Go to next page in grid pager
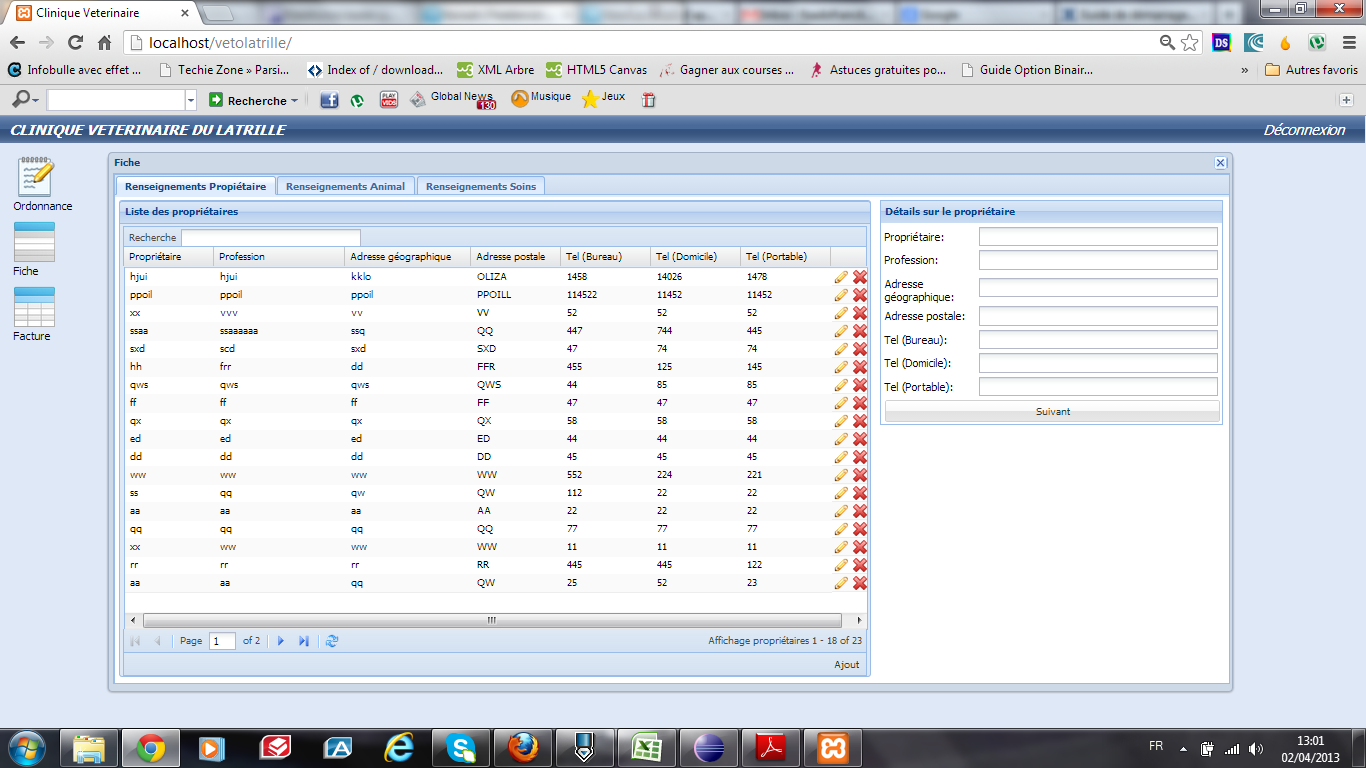The height and width of the screenshot is (768, 1366). pos(281,641)
